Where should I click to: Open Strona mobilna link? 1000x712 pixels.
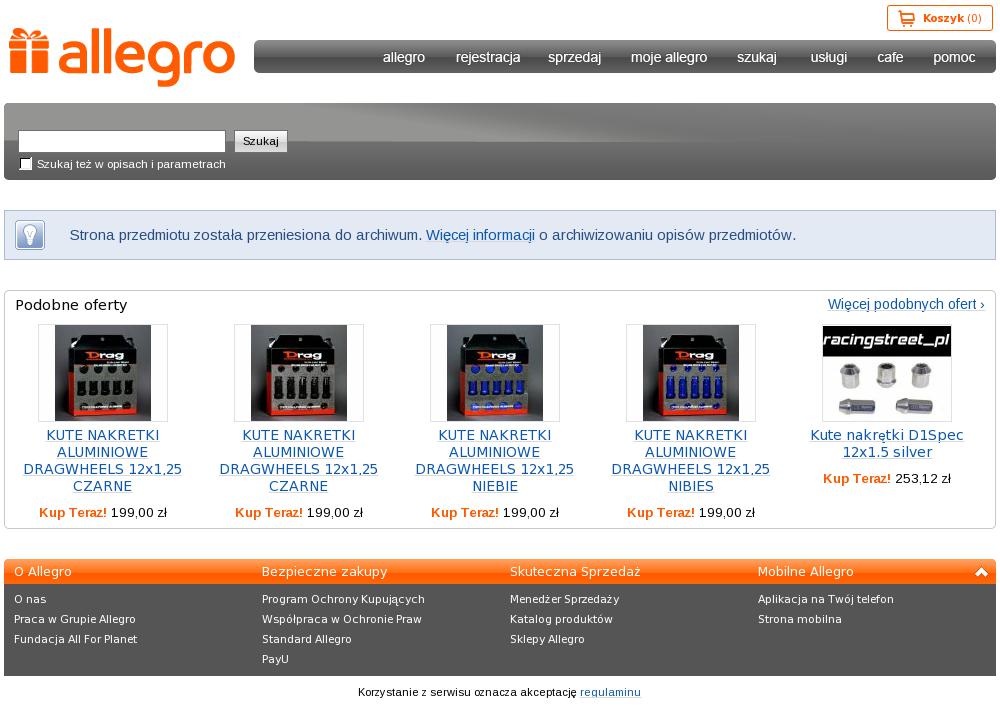[800, 619]
